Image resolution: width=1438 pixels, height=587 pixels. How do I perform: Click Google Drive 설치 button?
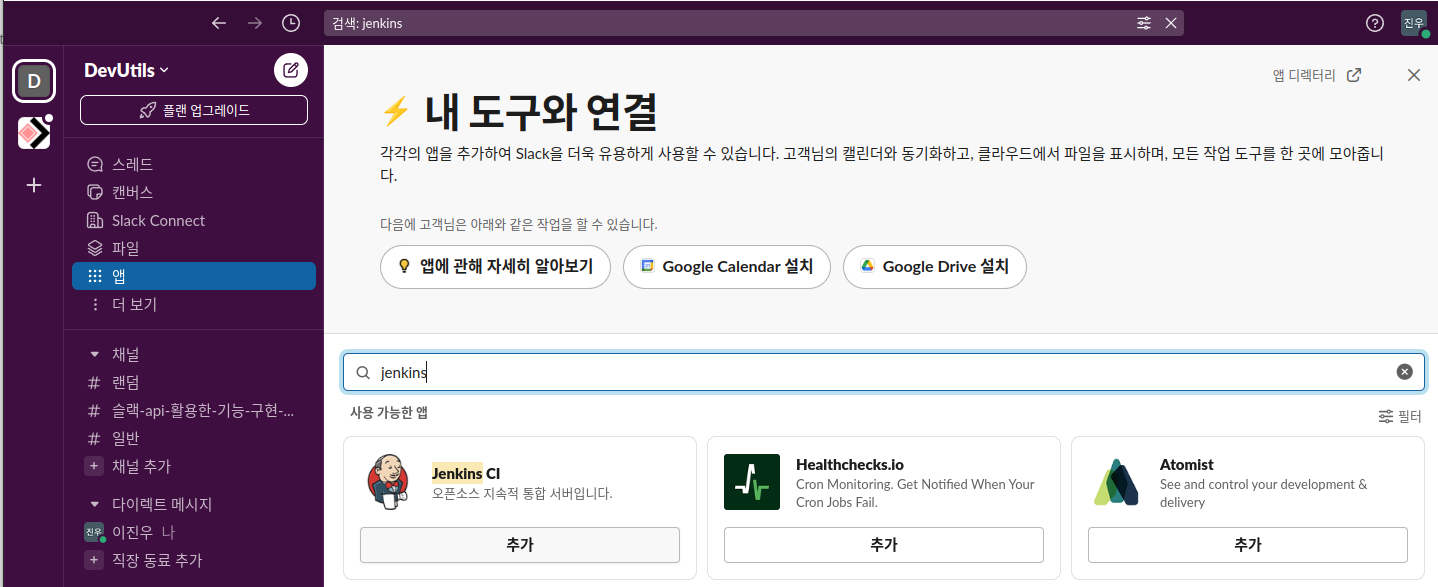(935, 267)
